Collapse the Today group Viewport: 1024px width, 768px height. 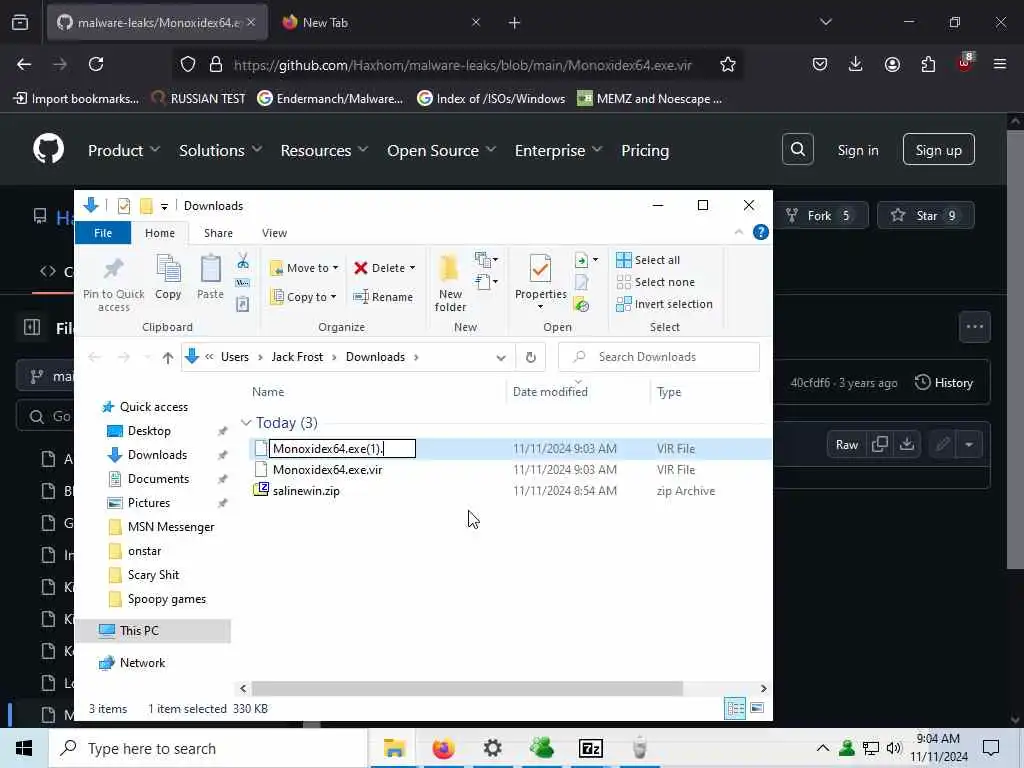click(246, 423)
